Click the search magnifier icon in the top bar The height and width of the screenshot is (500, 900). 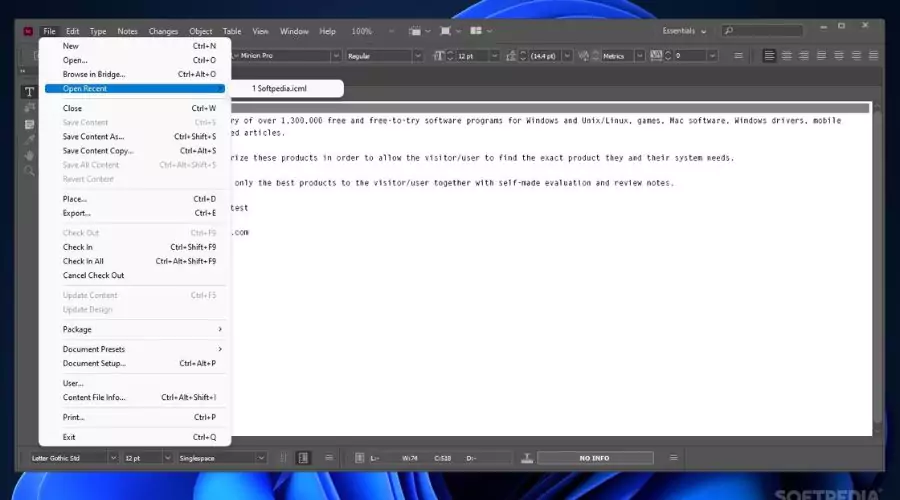tap(728, 31)
